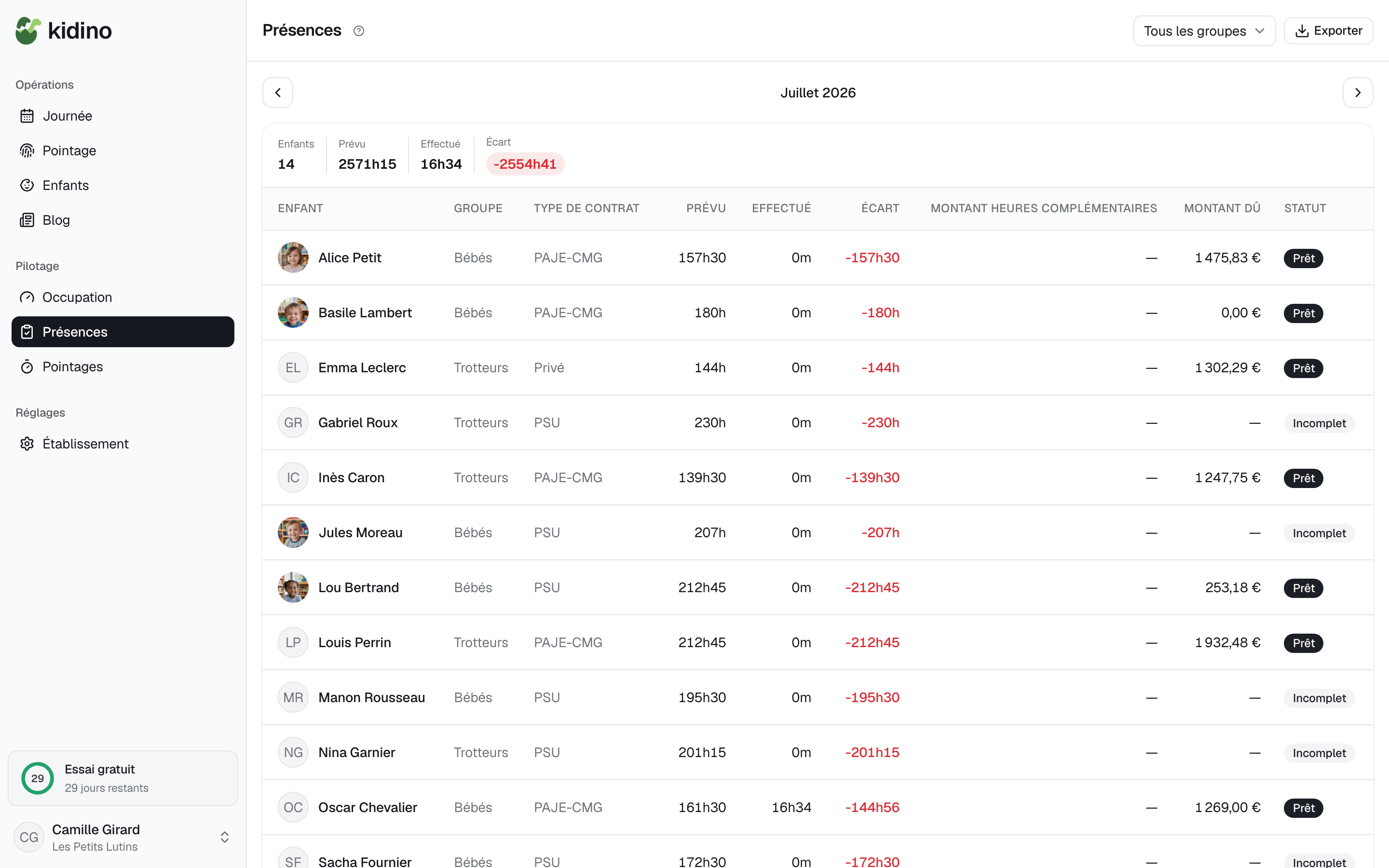Click the kidino logo
The image size is (1389, 868).
click(x=64, y=30)
